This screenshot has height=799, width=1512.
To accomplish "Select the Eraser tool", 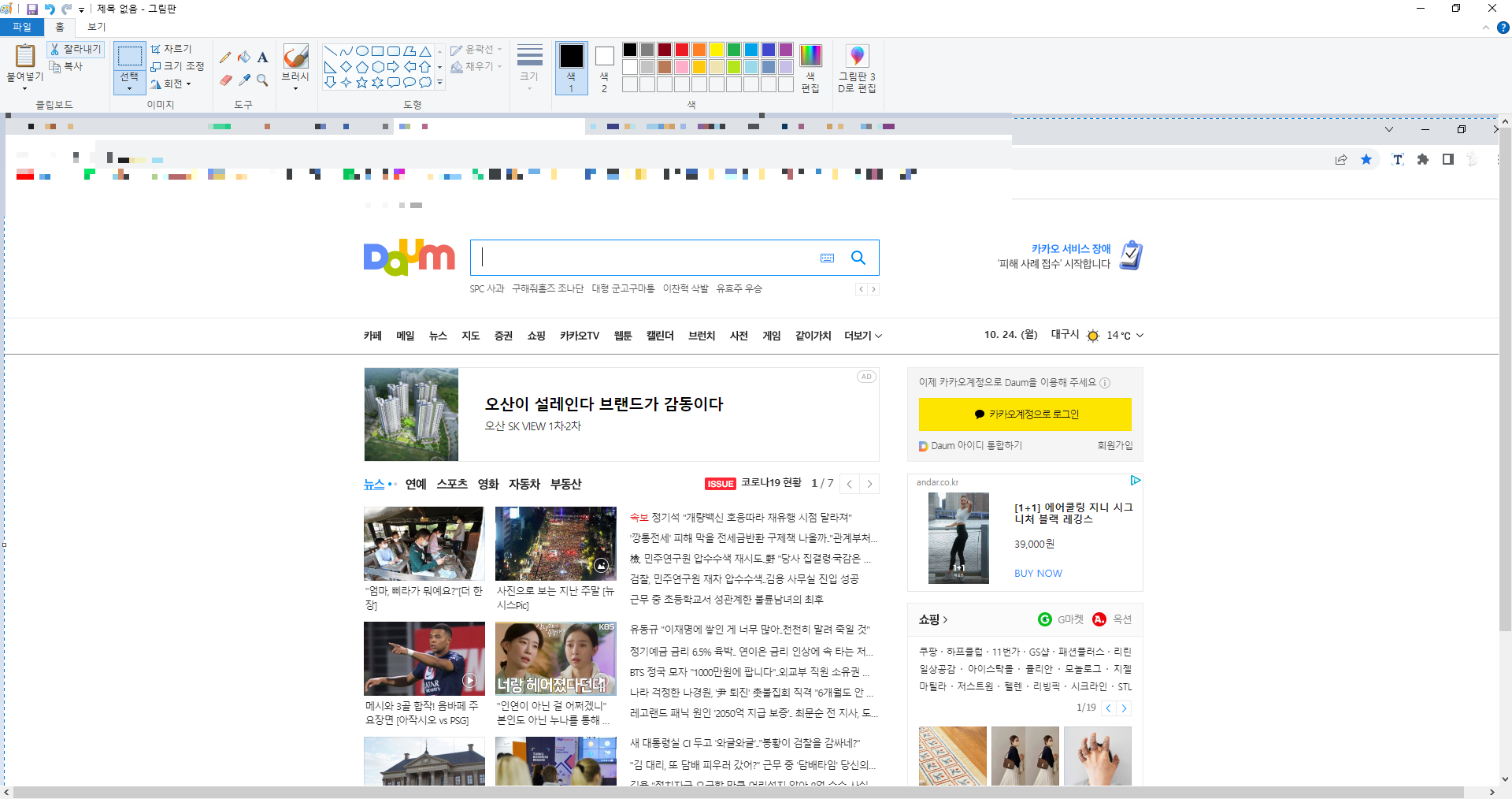I will pos(225,80).
